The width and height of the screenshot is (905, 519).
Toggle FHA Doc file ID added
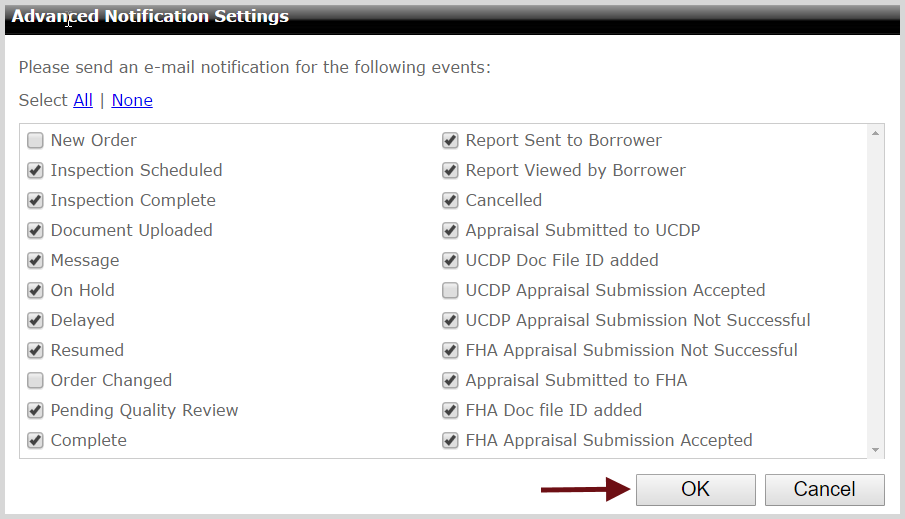point(450,411)
